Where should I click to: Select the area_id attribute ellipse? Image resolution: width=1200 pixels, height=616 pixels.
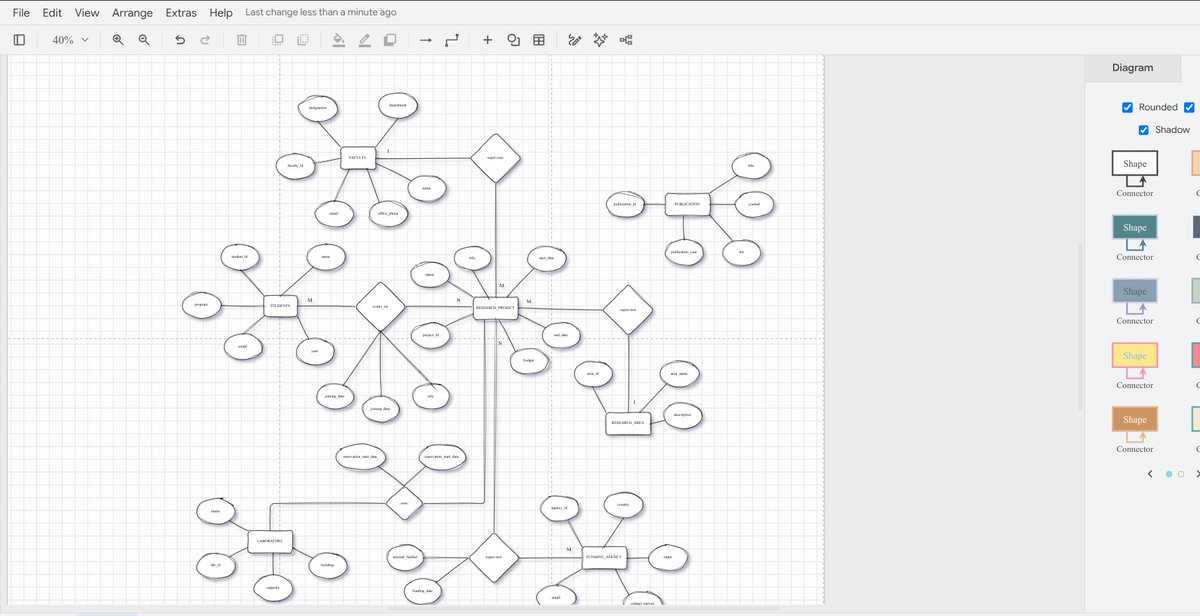(592, 375)
